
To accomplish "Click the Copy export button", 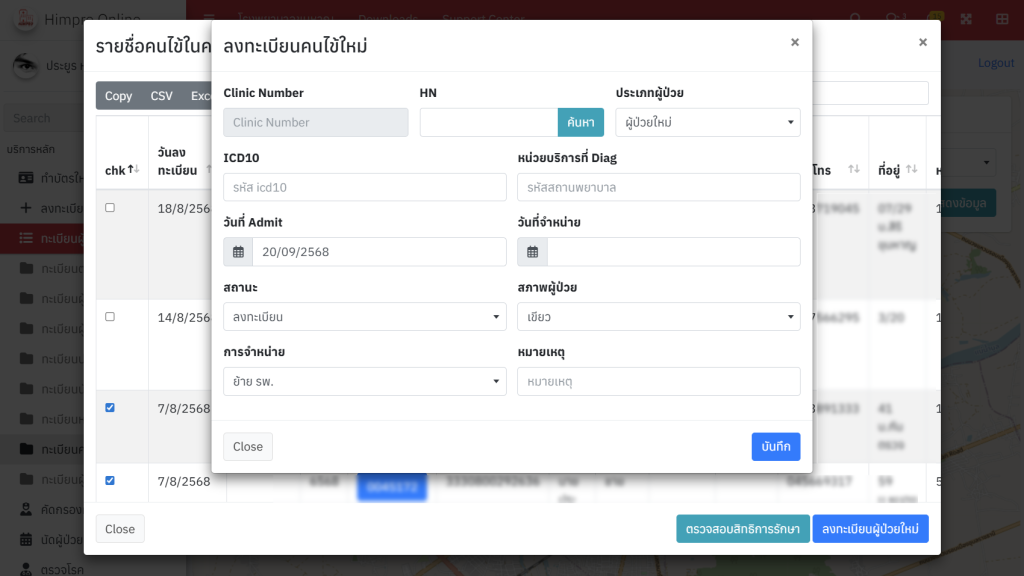I will click(x=118, y=96).
